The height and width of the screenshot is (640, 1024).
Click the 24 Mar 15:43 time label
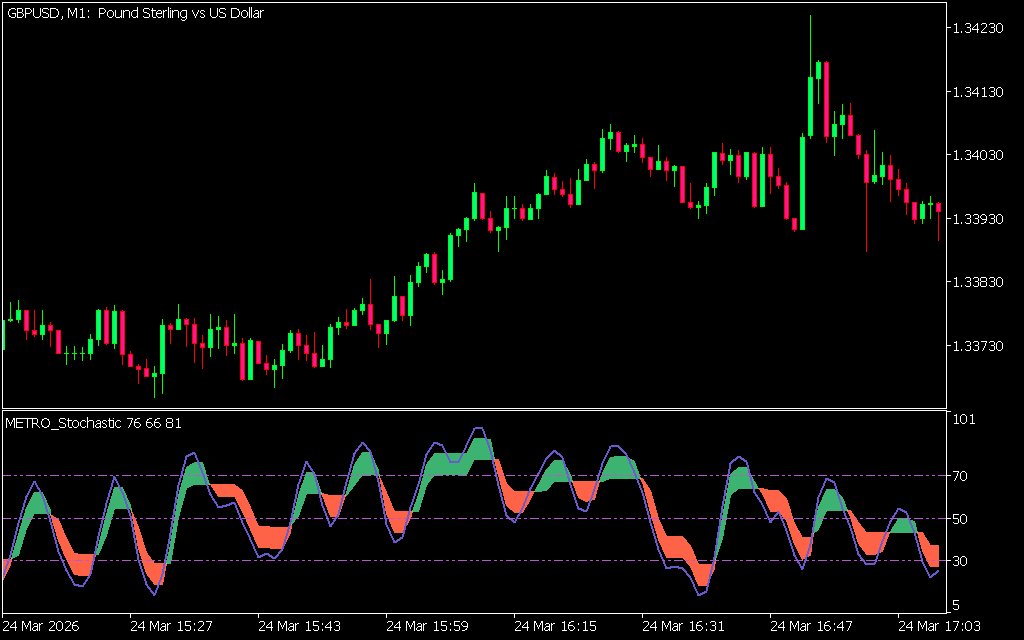299,626
